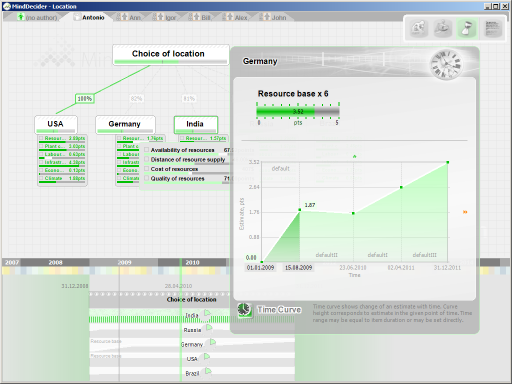Click the orange double-arrow expander beside chart
512x384 pixels.
coord(465,212)
